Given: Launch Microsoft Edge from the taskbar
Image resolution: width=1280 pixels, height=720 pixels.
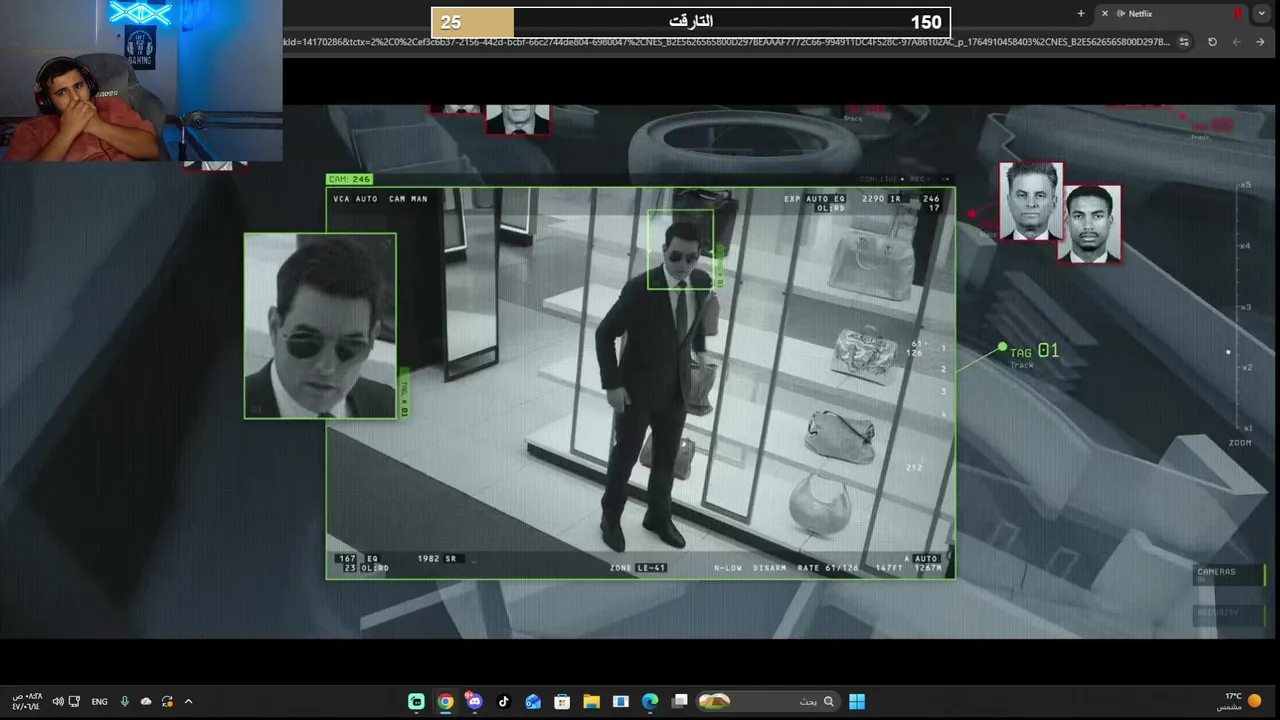Looking at the screenshot, I should point(650,701).
